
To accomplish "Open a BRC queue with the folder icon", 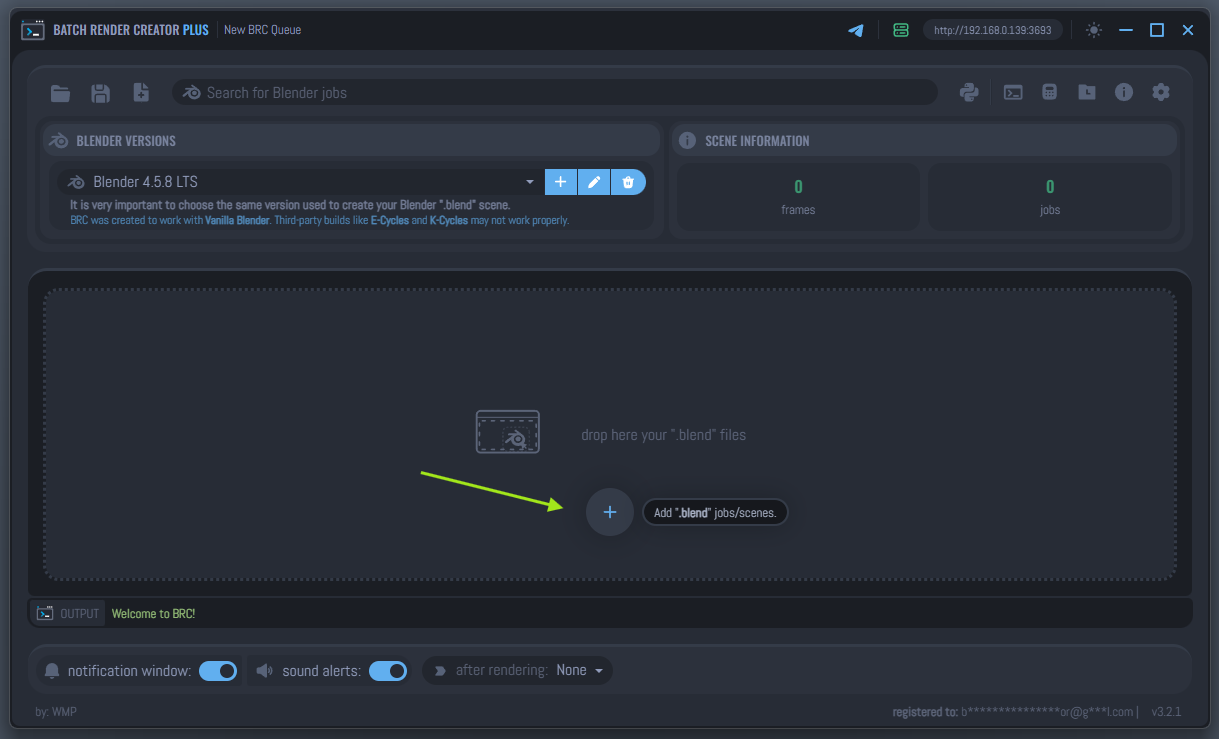I will click(x=61, y=93).
